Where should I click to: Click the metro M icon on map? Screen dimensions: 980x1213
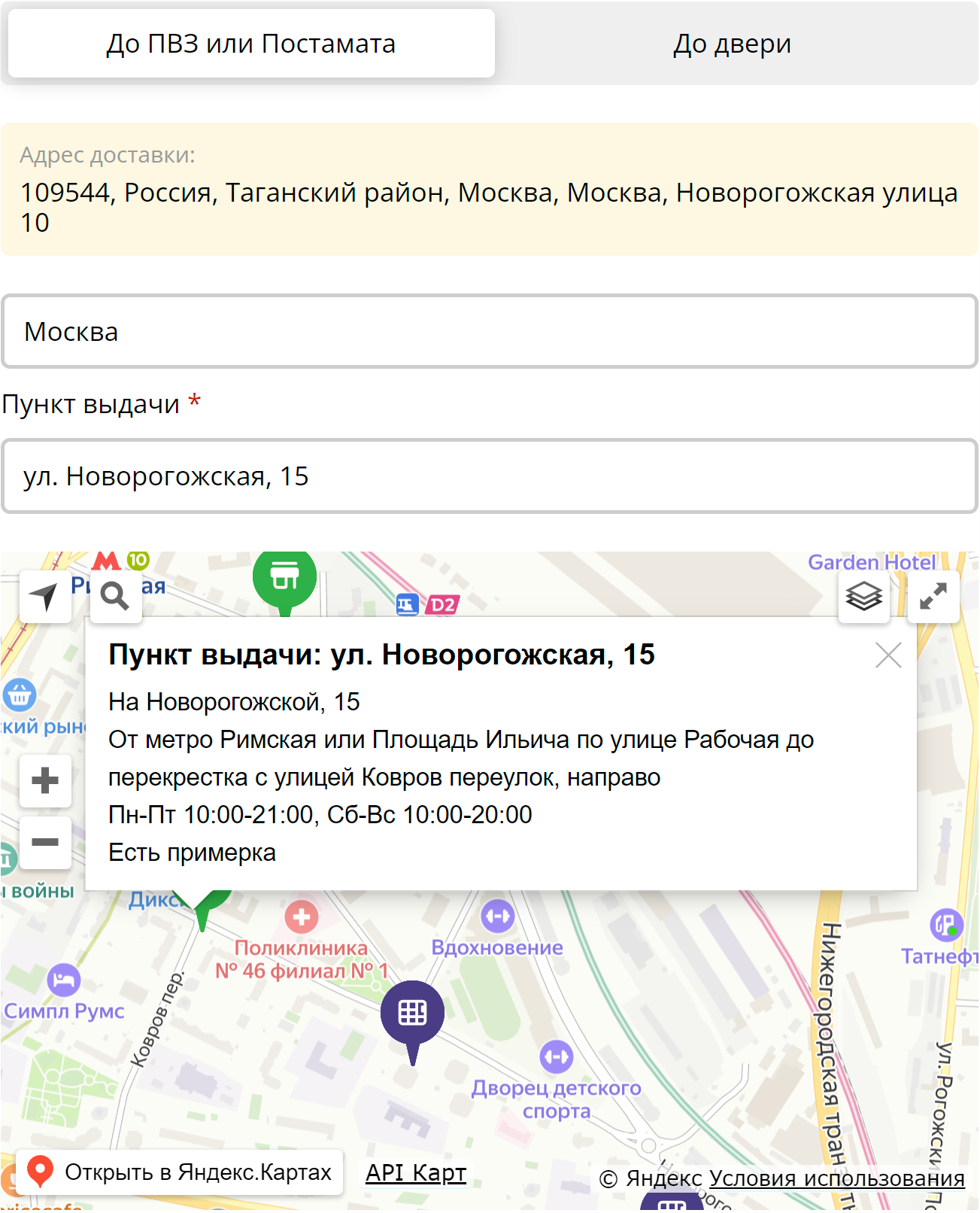point(107,561)
